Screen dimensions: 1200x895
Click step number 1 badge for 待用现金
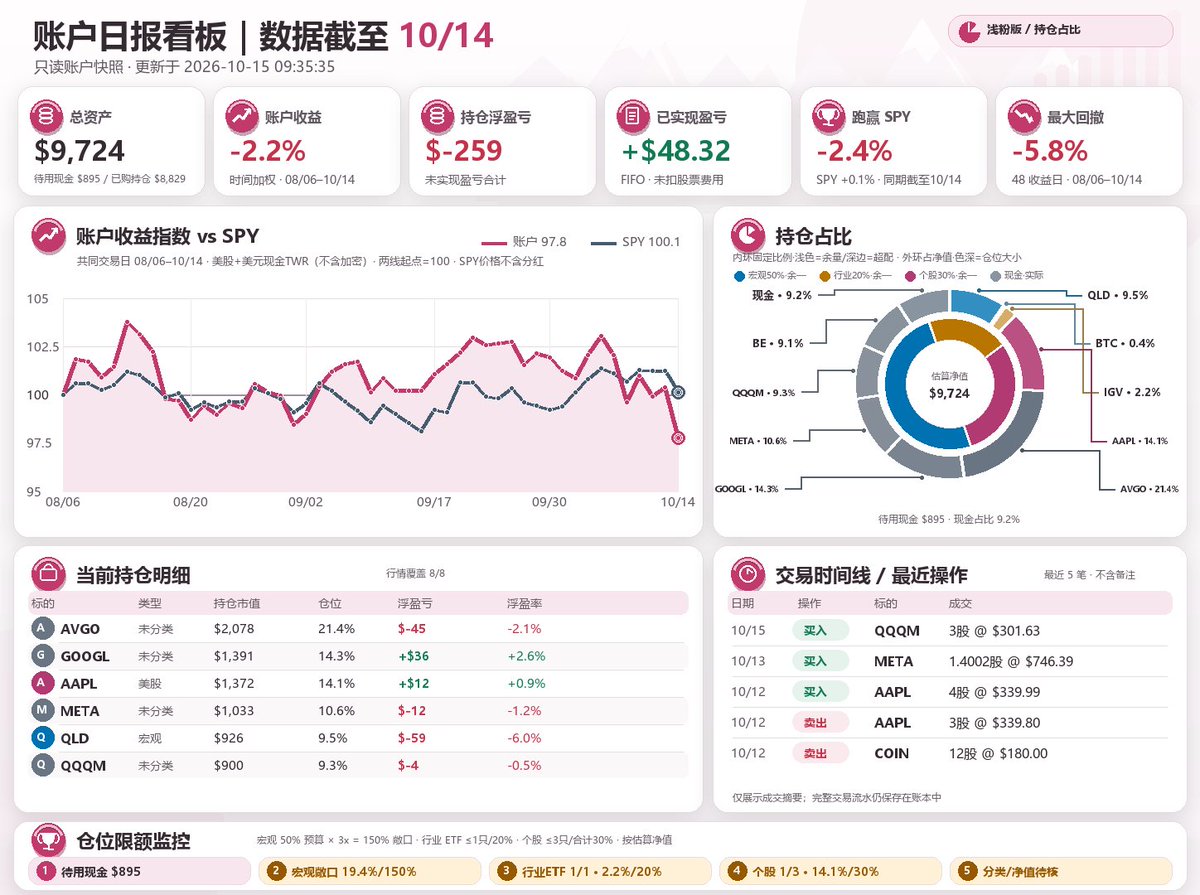45,871
